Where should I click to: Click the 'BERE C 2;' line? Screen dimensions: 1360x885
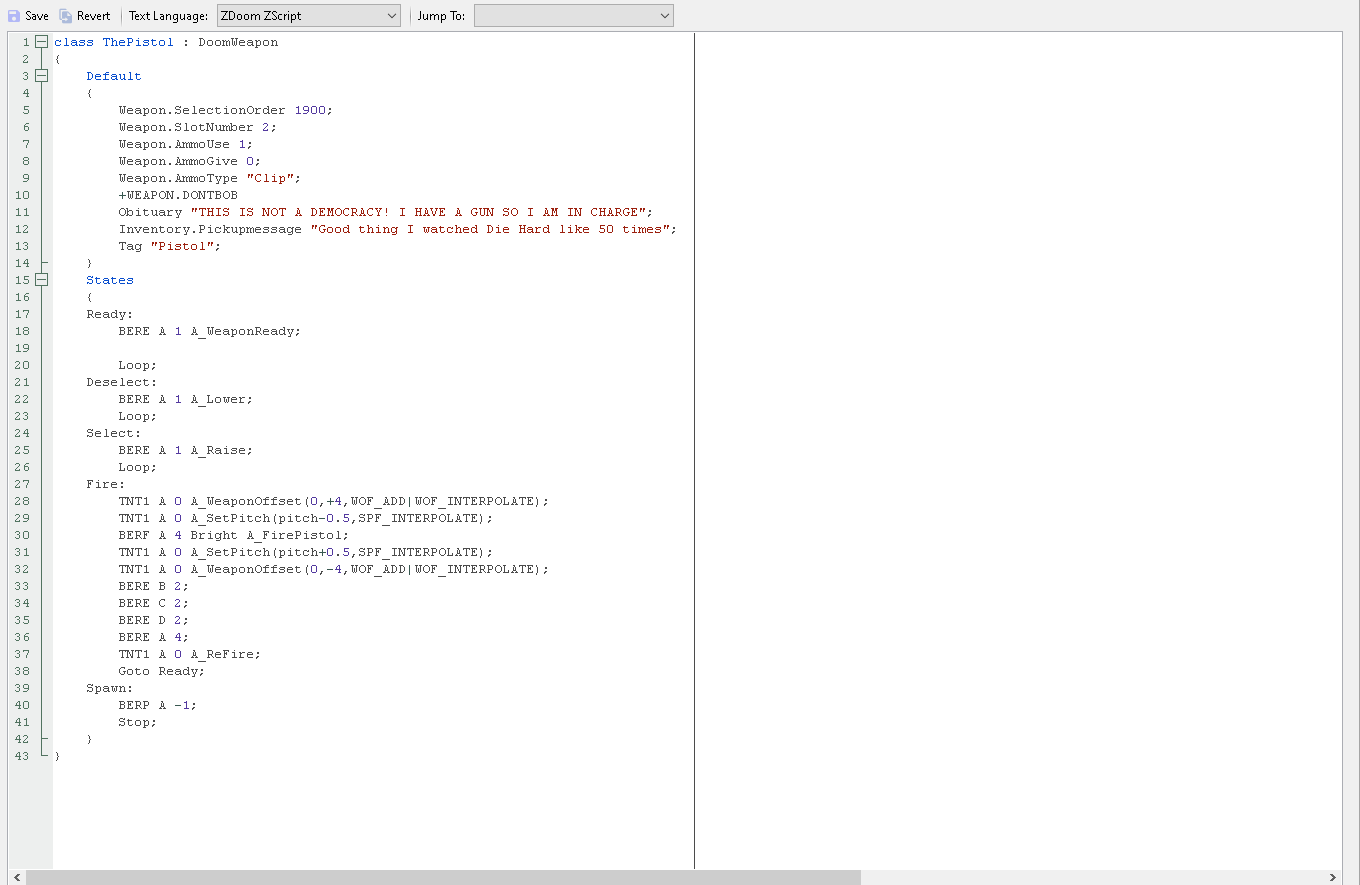point(154,603)
